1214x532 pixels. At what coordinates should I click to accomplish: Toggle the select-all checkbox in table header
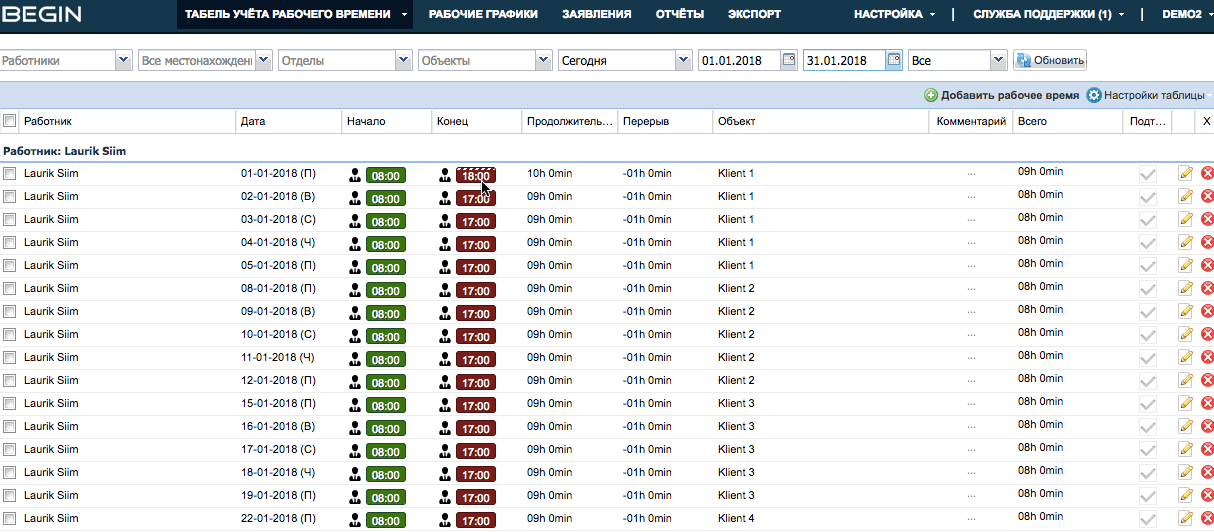(9, 121)
